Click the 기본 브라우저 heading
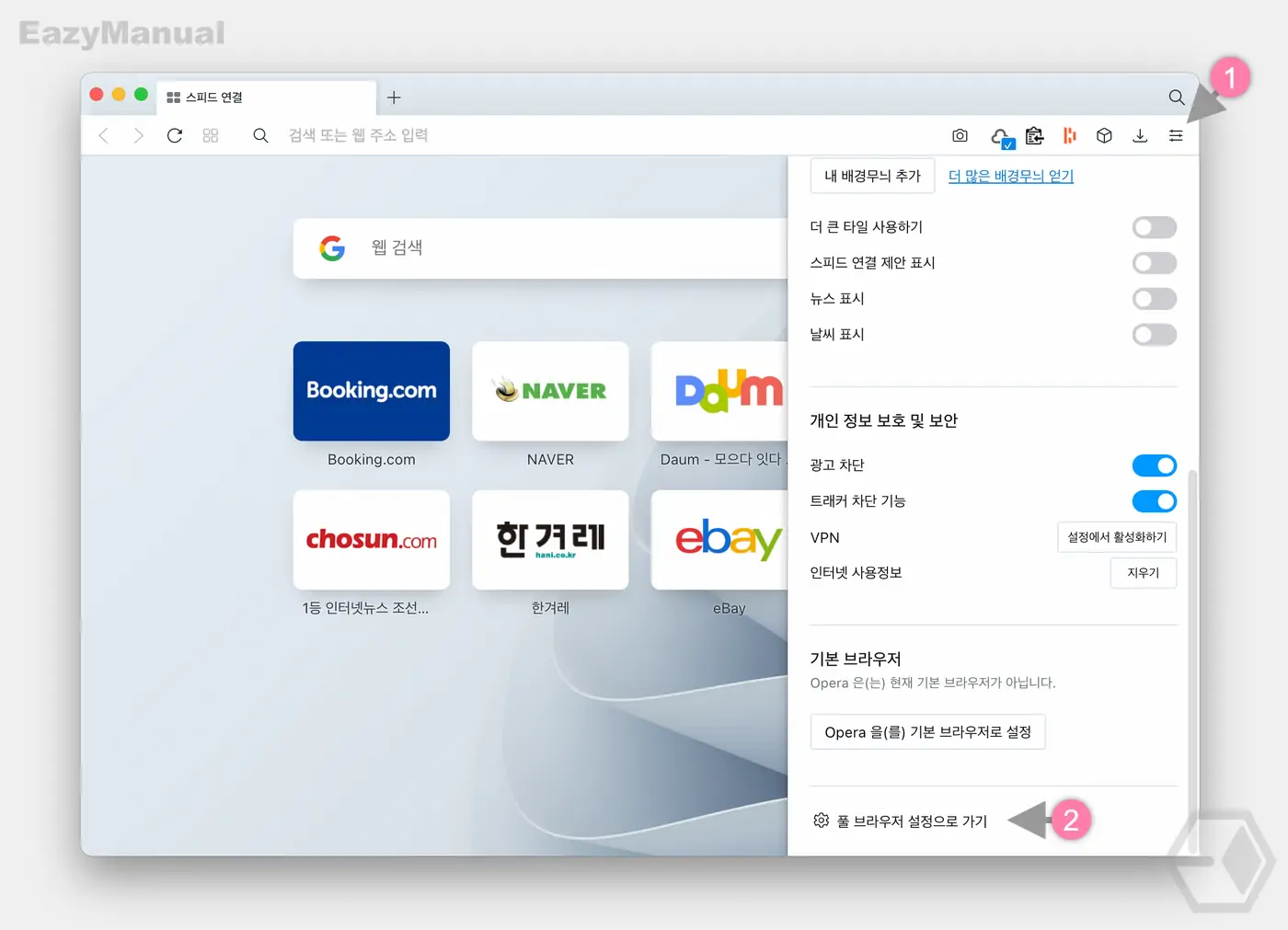The image size is (1288, 930). coord(856,659)
